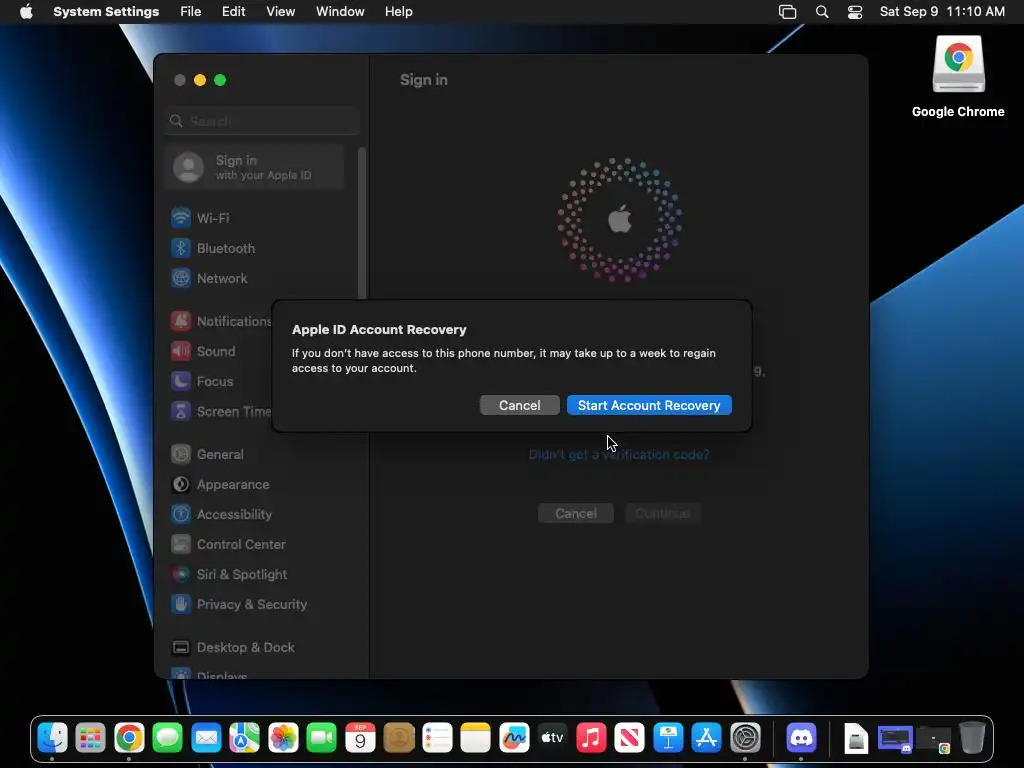Open Discord from the Dock

tap(801, 738)
